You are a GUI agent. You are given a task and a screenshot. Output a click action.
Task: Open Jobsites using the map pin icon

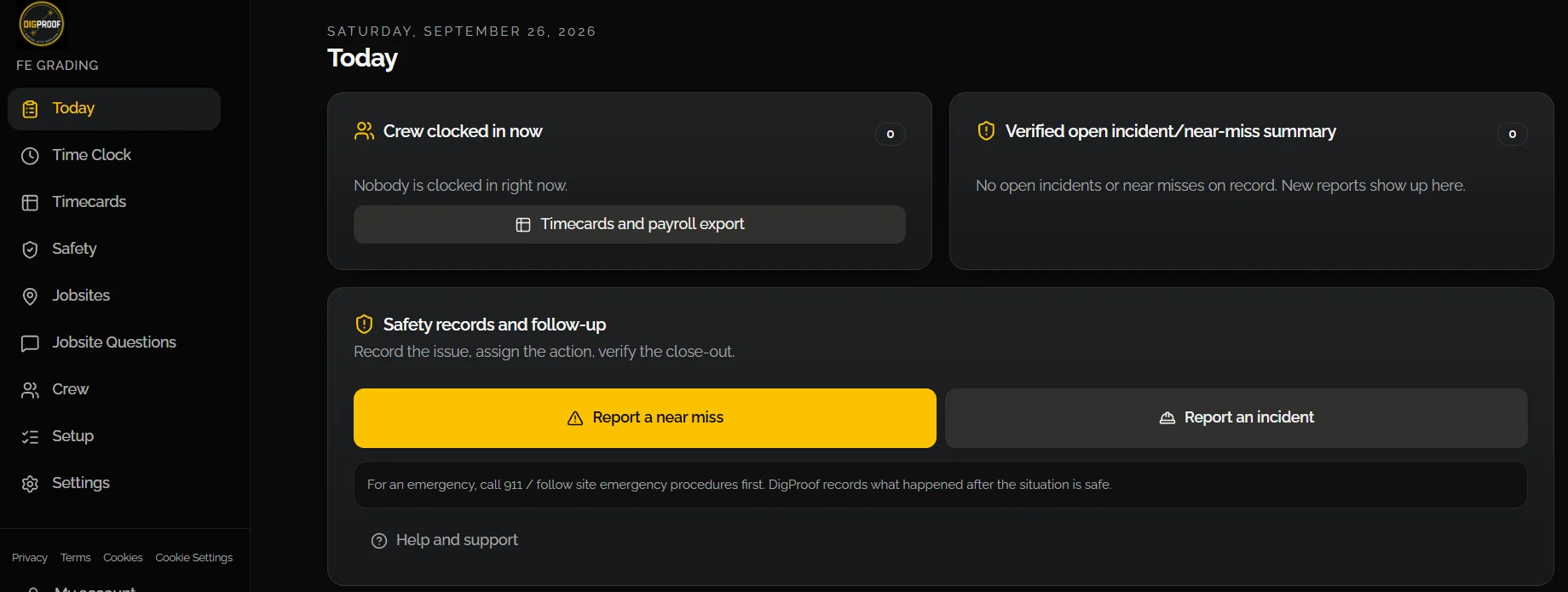coord(30,296)
